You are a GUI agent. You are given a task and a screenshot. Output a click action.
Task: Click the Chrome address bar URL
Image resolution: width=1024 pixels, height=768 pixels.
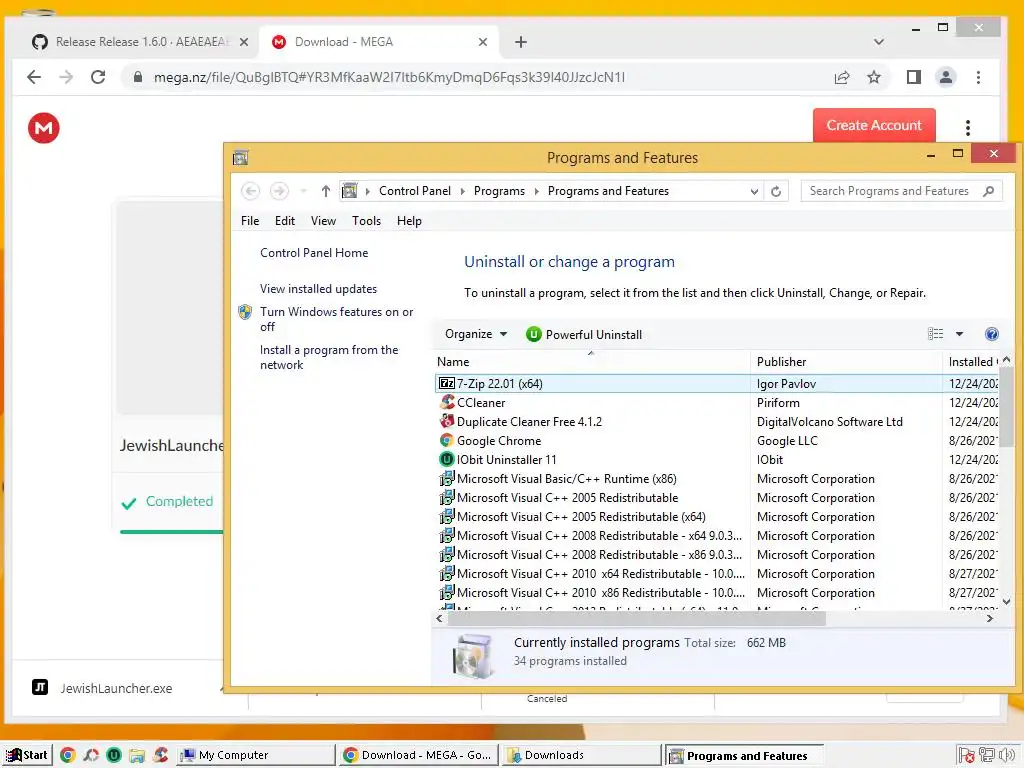click(389, 77)
